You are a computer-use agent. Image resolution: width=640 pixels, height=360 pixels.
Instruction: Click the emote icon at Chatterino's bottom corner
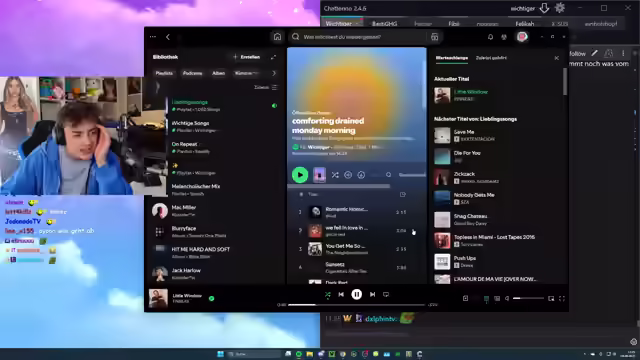(x=633, y=342)
